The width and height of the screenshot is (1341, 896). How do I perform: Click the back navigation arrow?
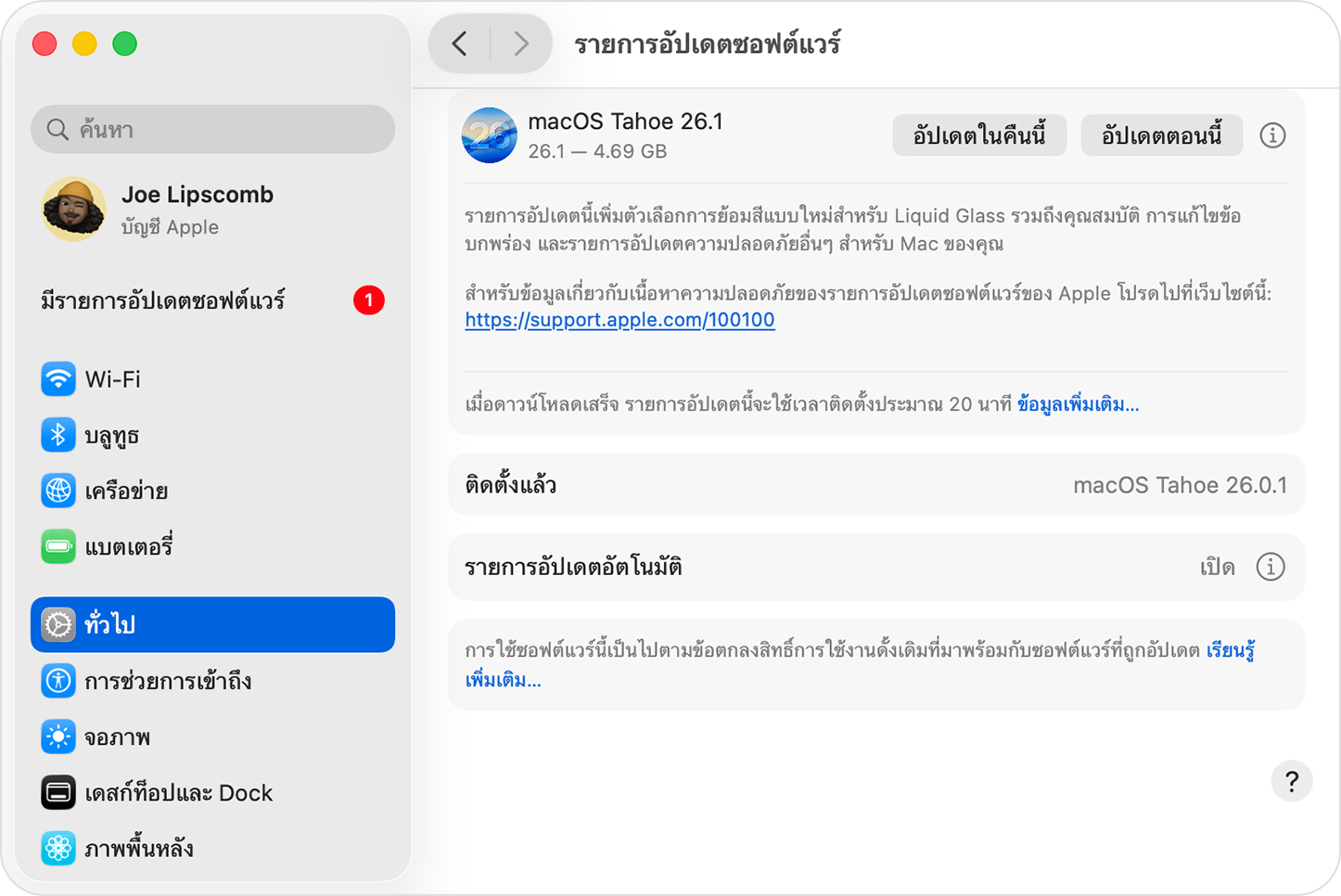point(460,43)
